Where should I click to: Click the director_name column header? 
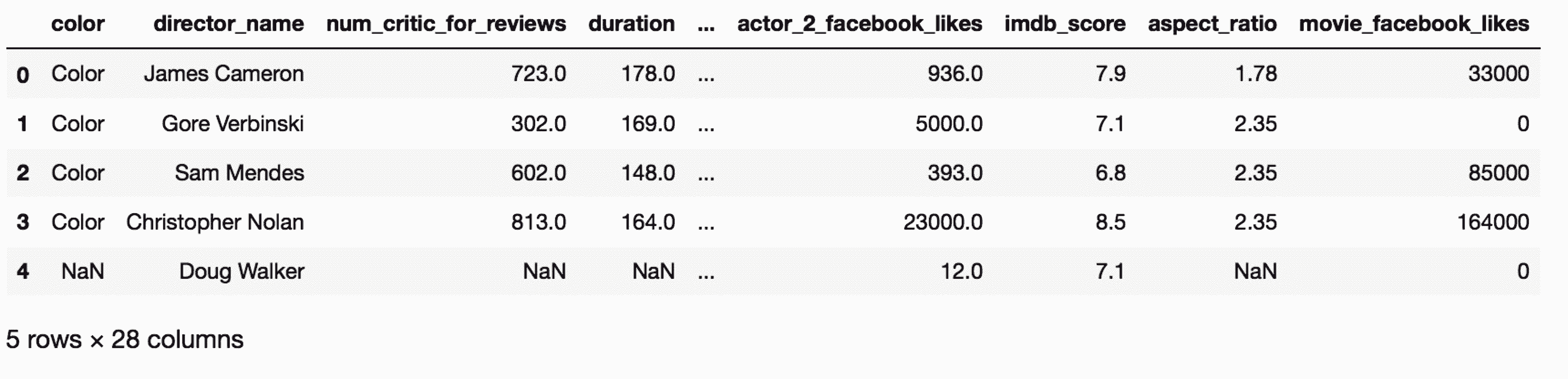228,24
